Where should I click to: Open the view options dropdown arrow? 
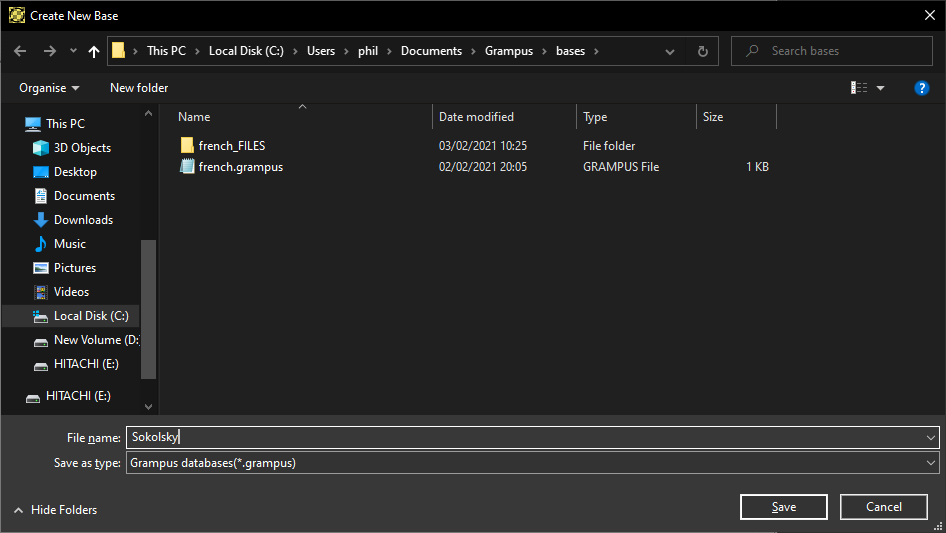point(880,88)
